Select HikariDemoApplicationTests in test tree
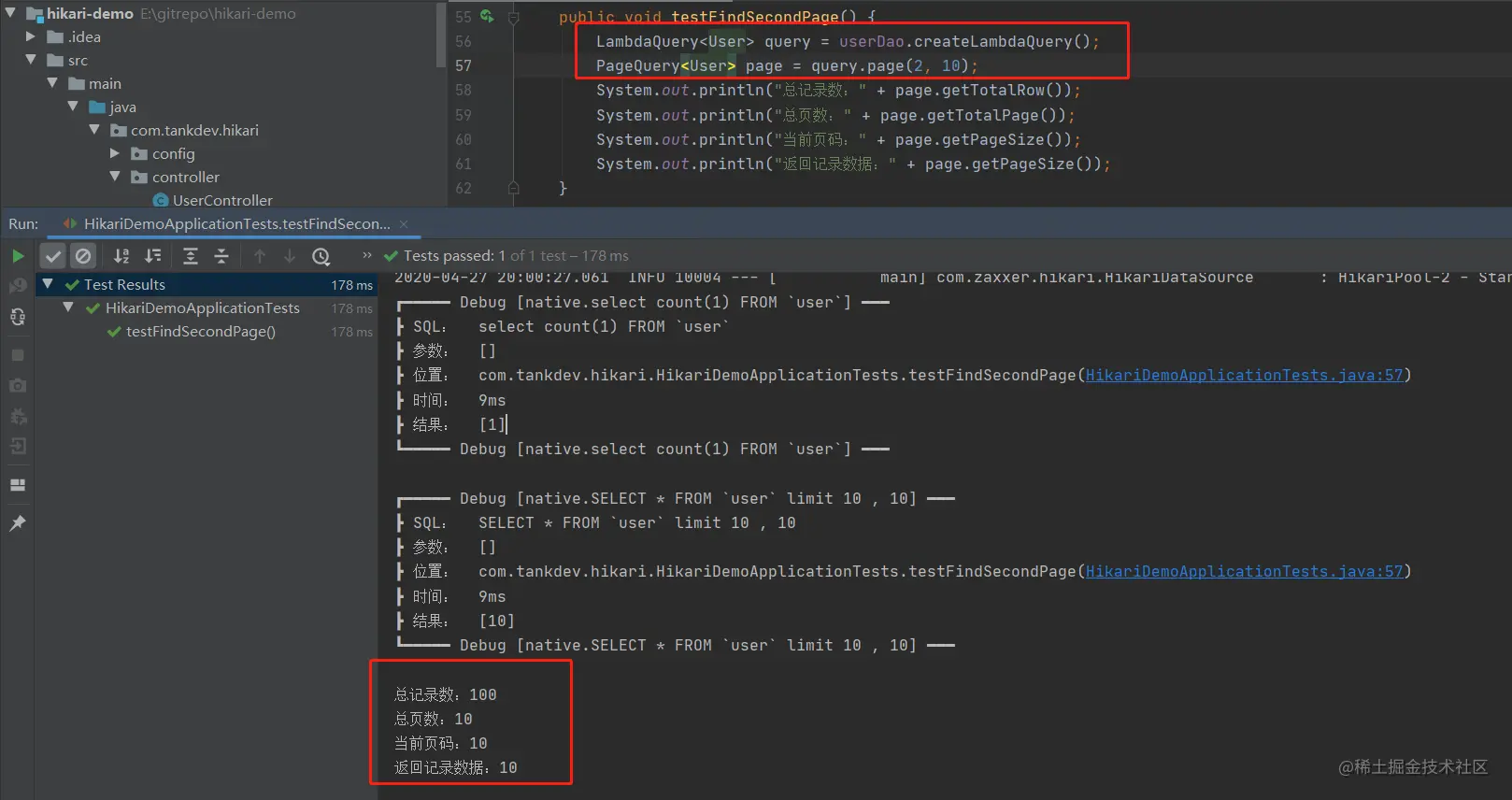 coord(203,307)
